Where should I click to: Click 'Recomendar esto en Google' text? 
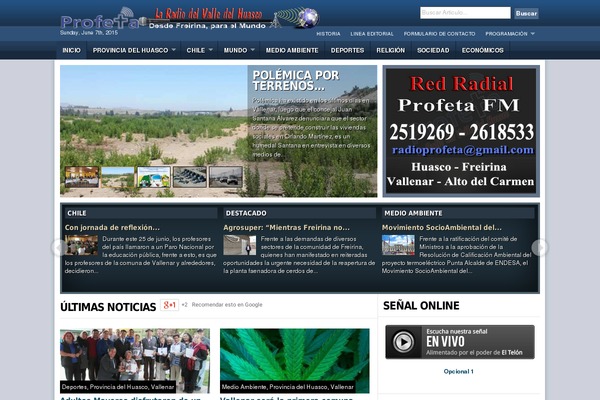coord(227,305)
